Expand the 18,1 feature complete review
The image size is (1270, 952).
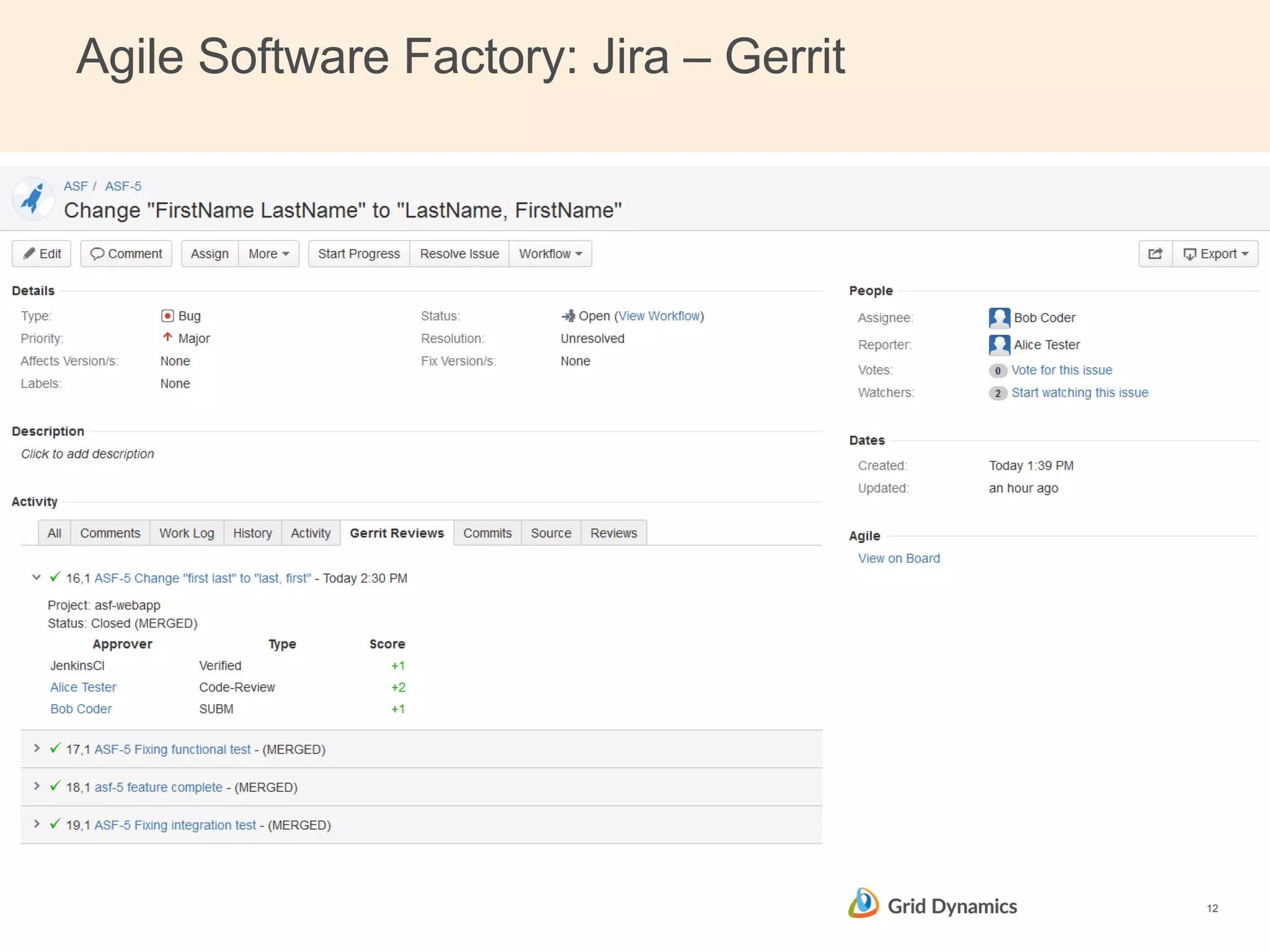[37, 787]
